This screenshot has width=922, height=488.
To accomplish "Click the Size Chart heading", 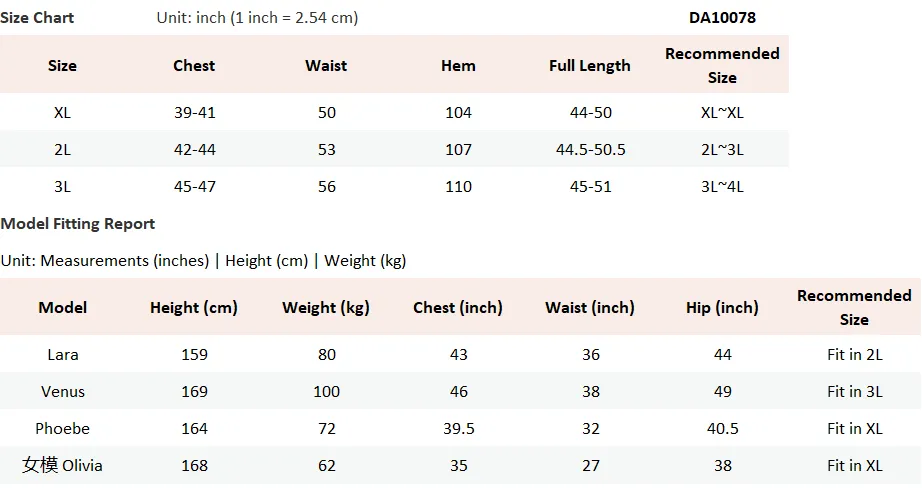I will click(x=37, y=18).
